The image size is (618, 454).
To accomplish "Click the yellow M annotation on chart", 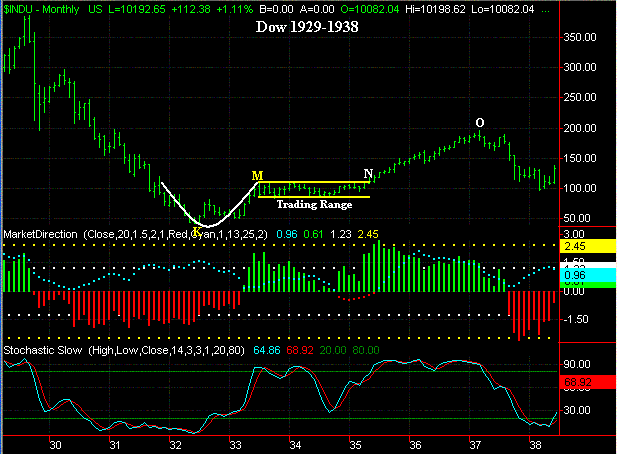I will 257,176.
